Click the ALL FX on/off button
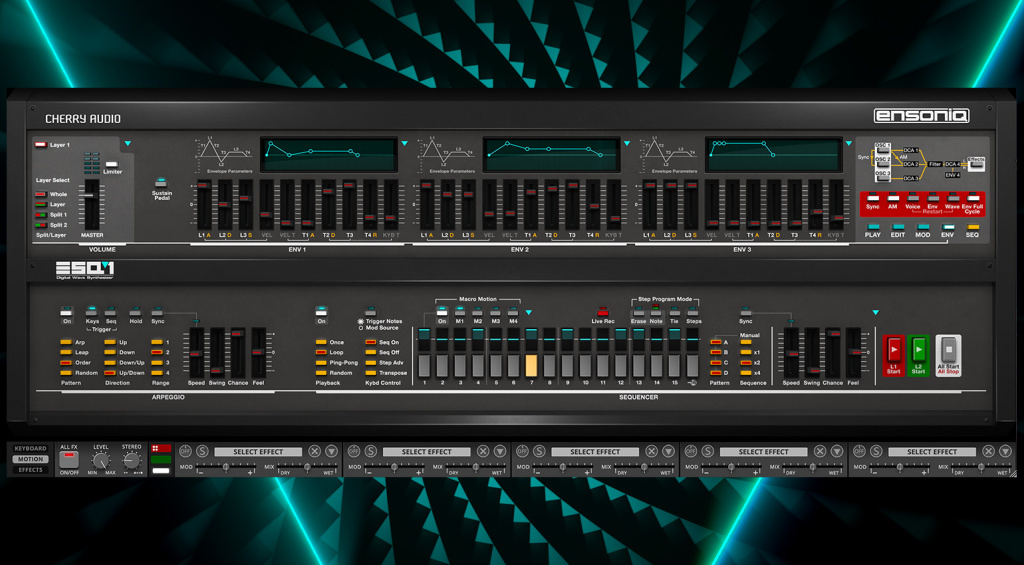 (68, 459)
